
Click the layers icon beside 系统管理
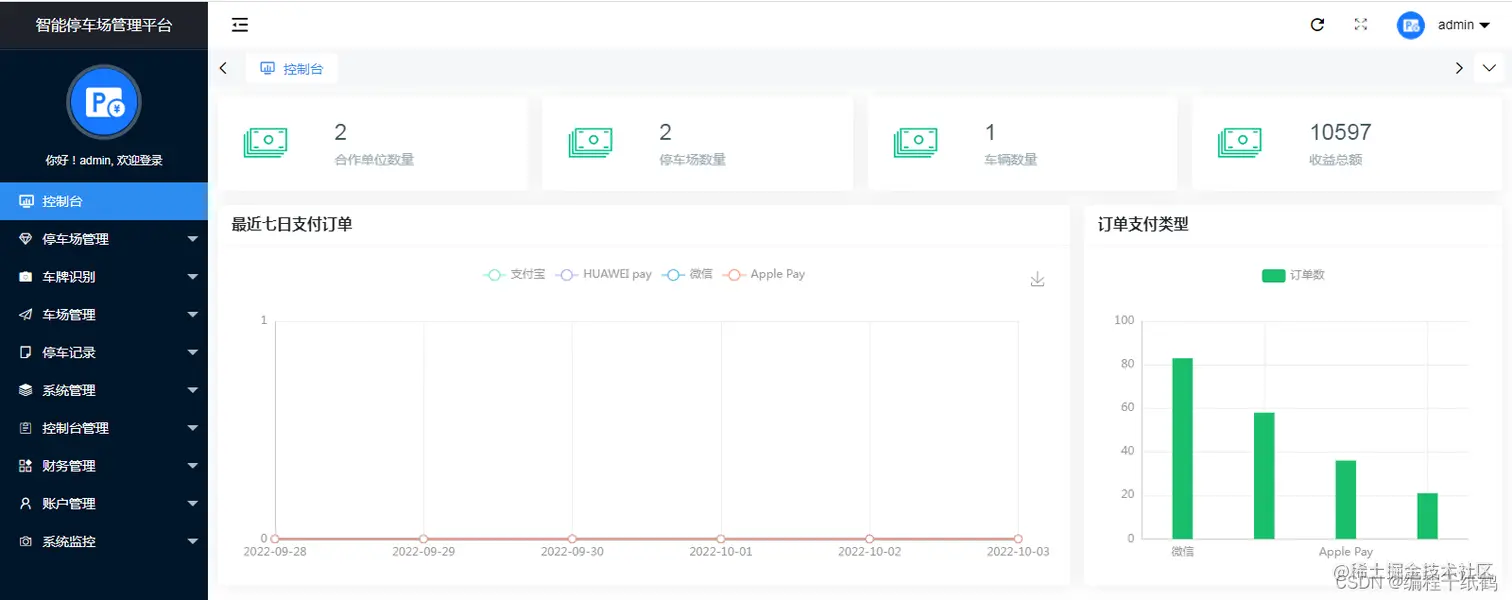tap(26, 391)
